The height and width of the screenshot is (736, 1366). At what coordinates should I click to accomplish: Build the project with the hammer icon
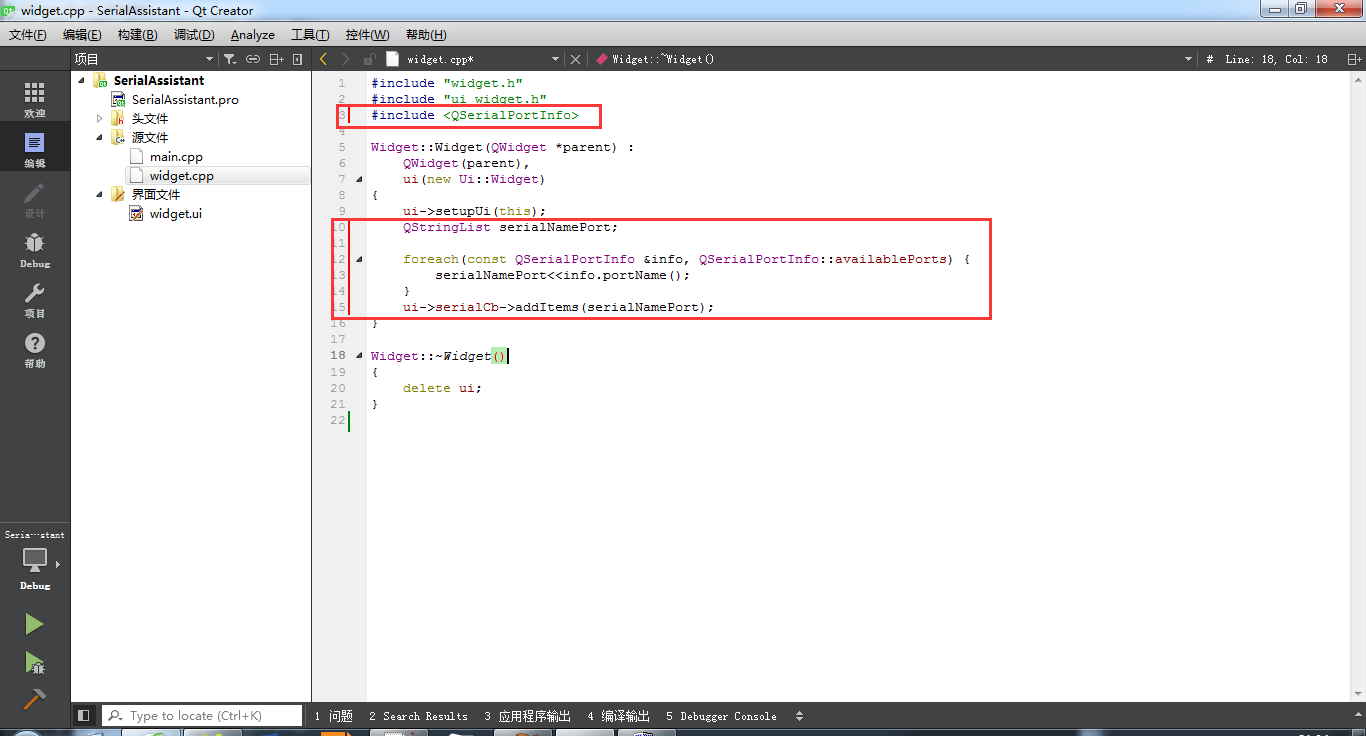coord(34,699)
